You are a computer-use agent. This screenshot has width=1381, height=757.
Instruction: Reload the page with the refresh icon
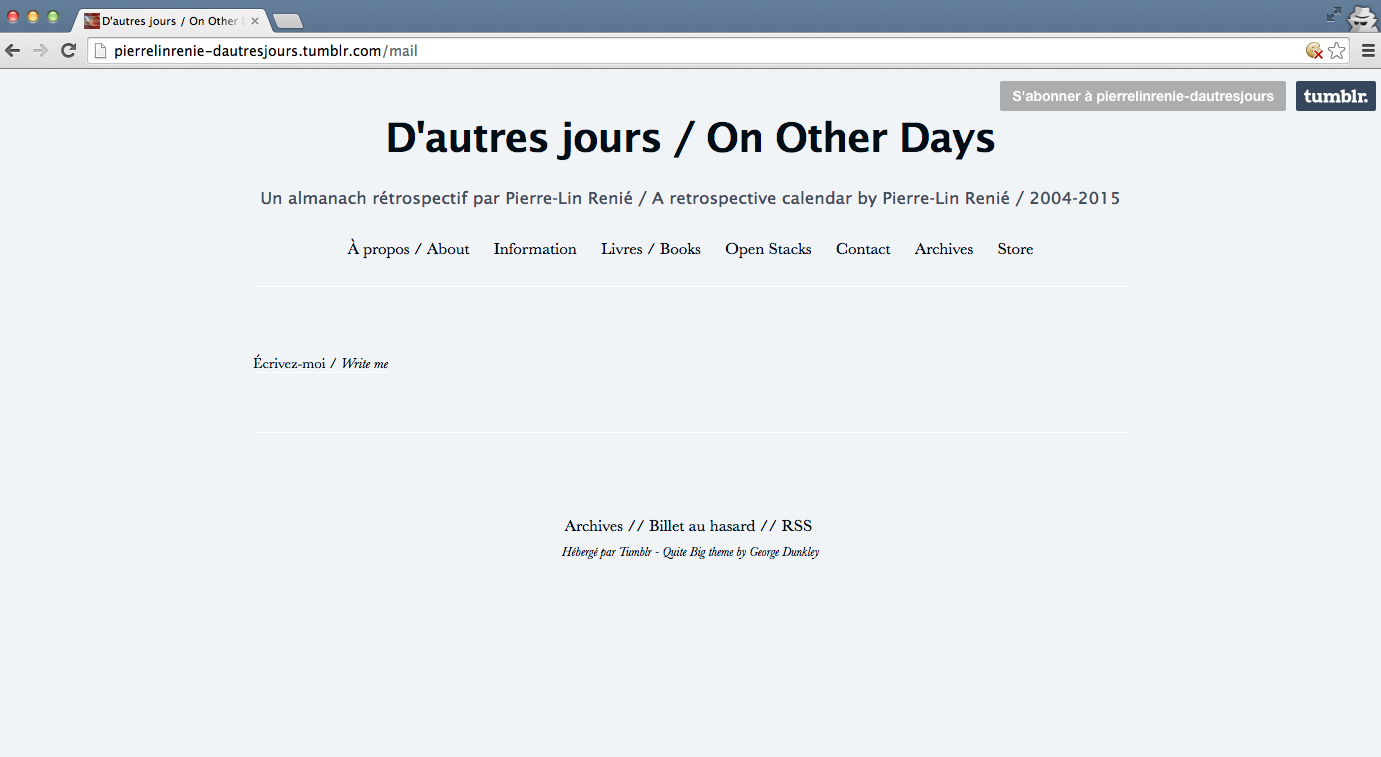click(68, 51)
